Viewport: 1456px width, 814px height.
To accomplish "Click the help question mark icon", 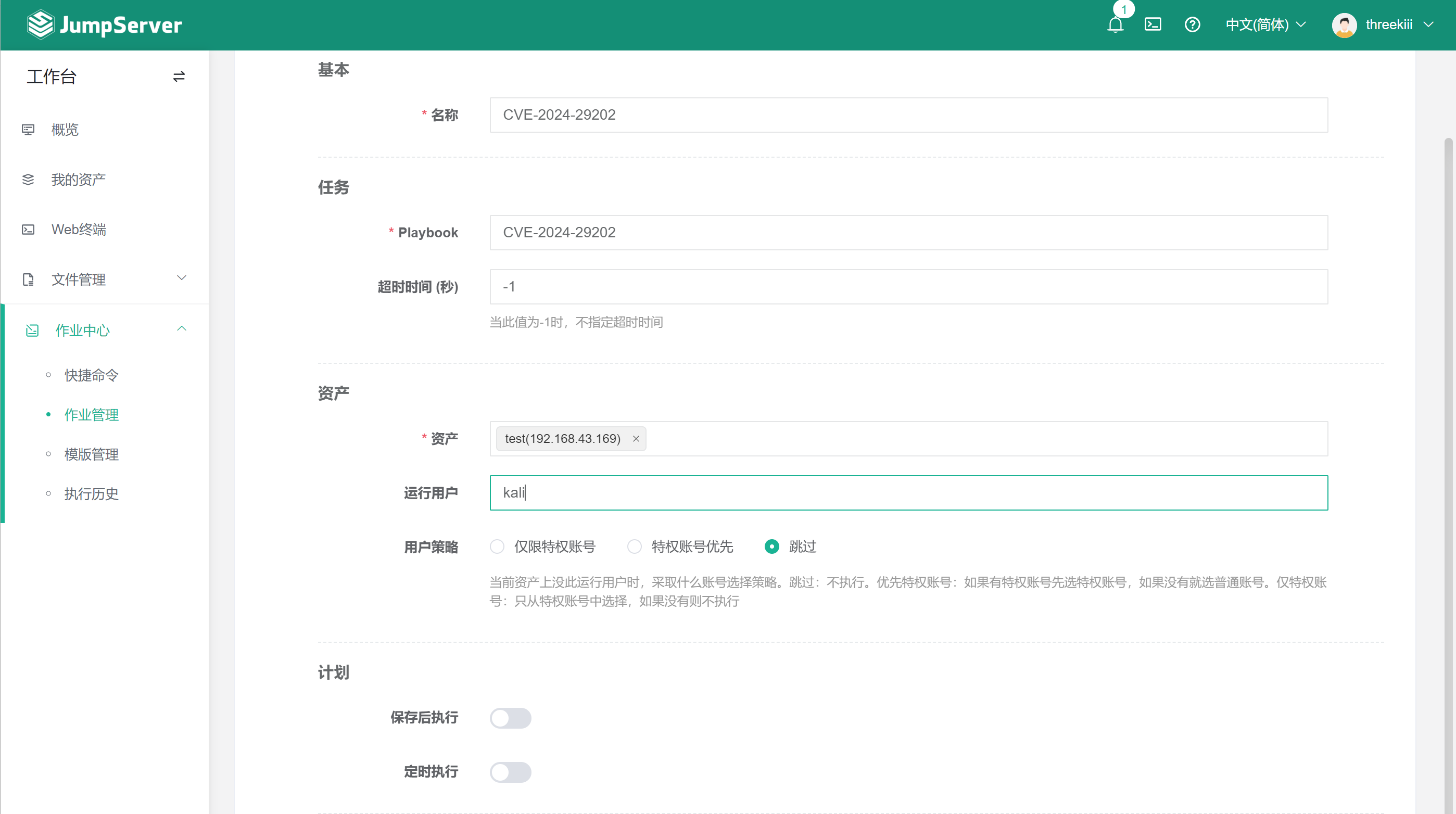I will (x=1192, y=24).
